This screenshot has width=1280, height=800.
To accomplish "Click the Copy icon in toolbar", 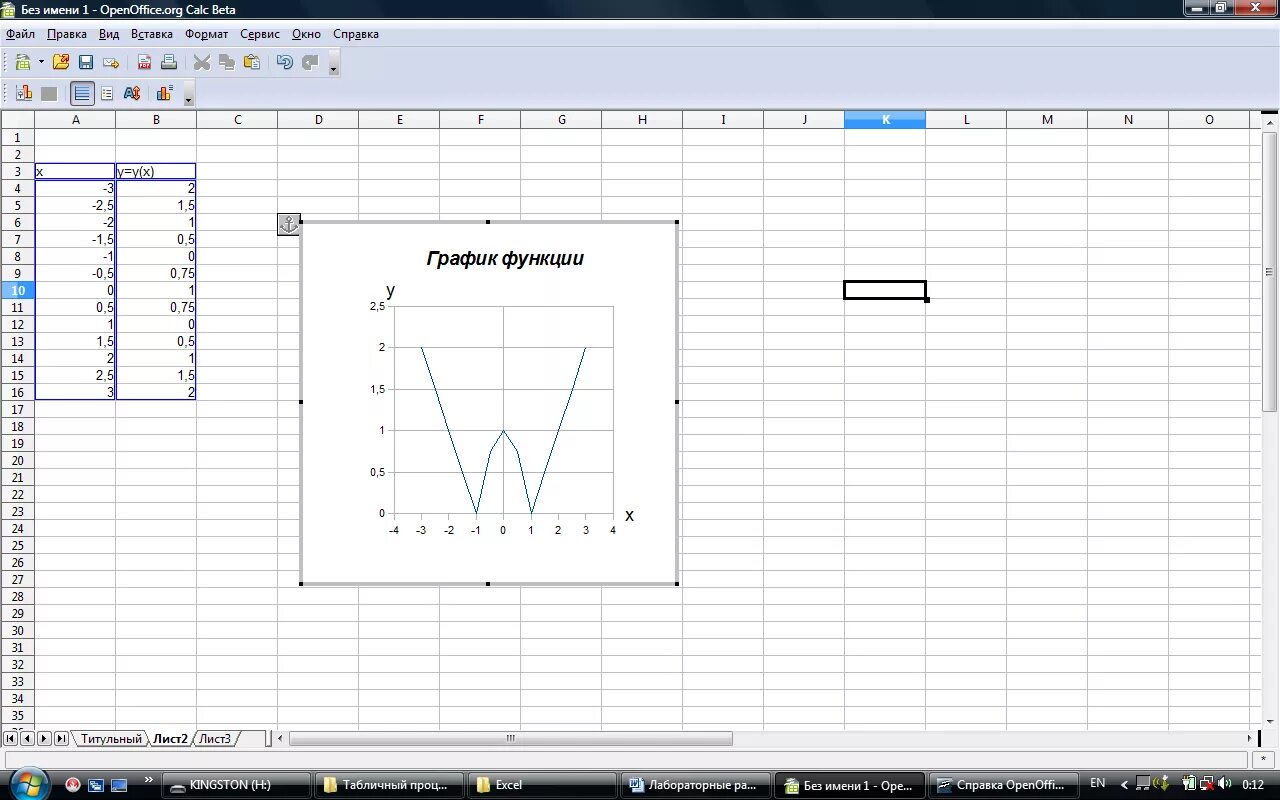I will tap(227, 62).
